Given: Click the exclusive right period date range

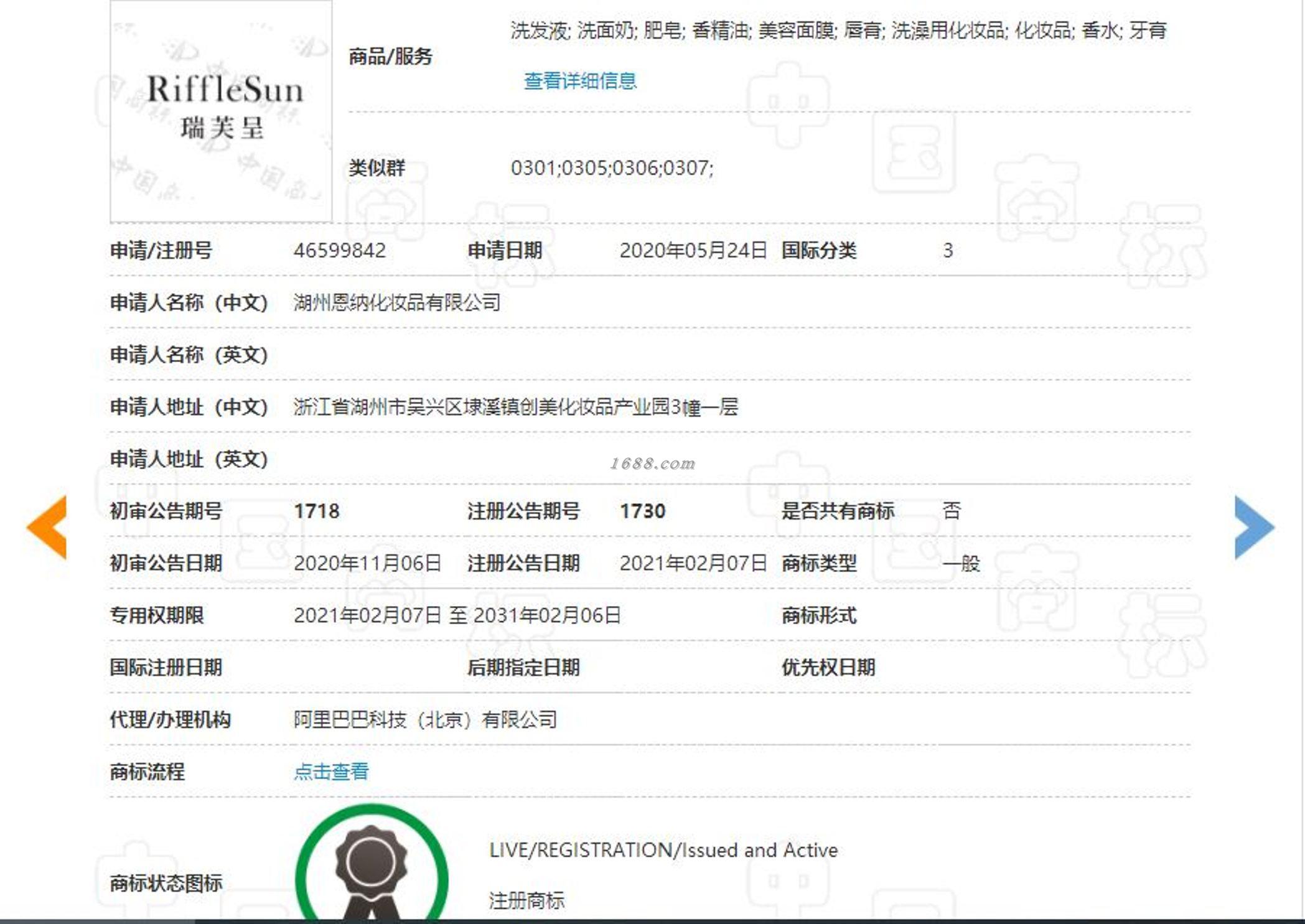Looking at the screenshot, I should pos(457,615).
